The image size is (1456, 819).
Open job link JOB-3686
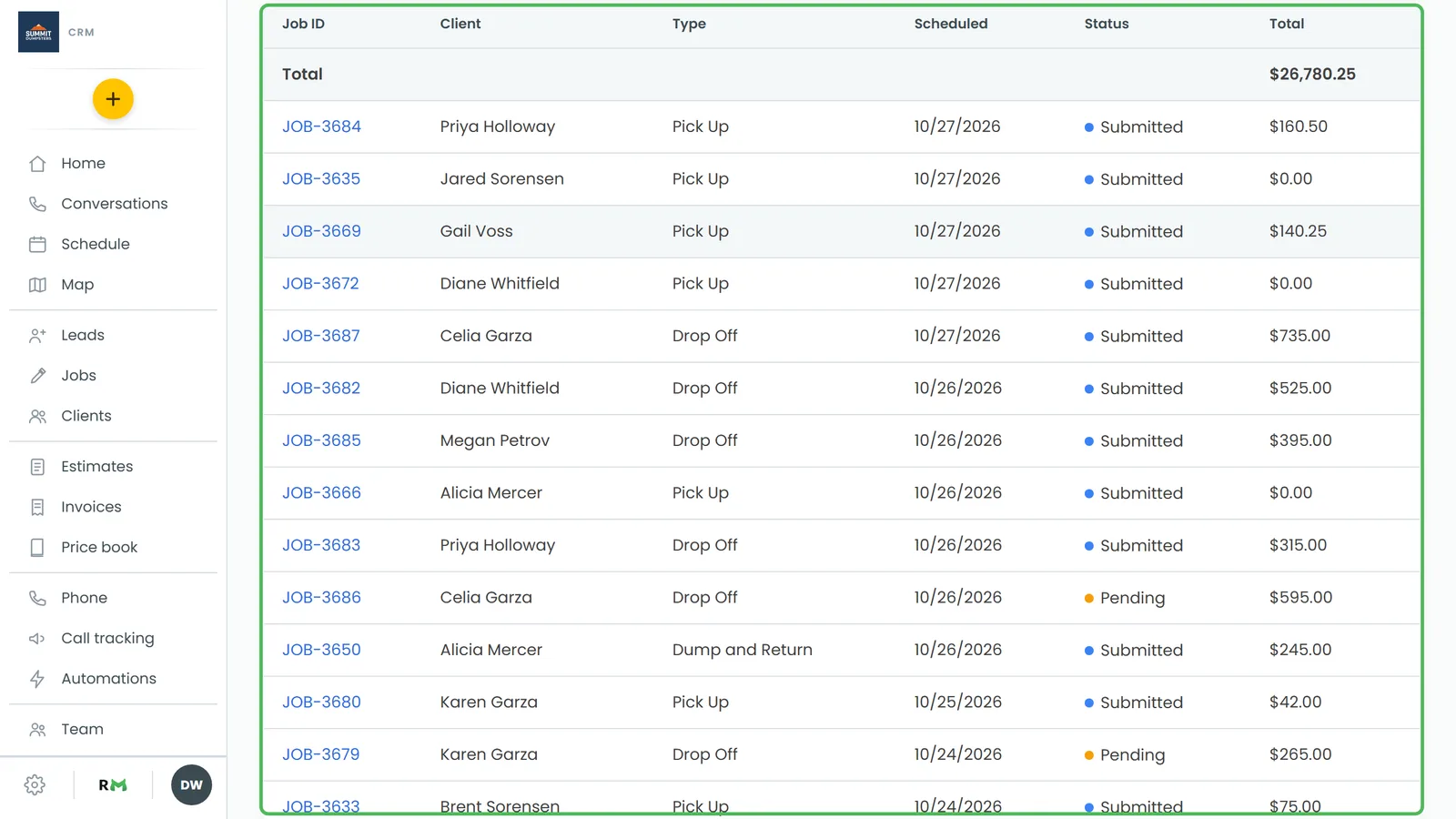(x=321, y=598)
